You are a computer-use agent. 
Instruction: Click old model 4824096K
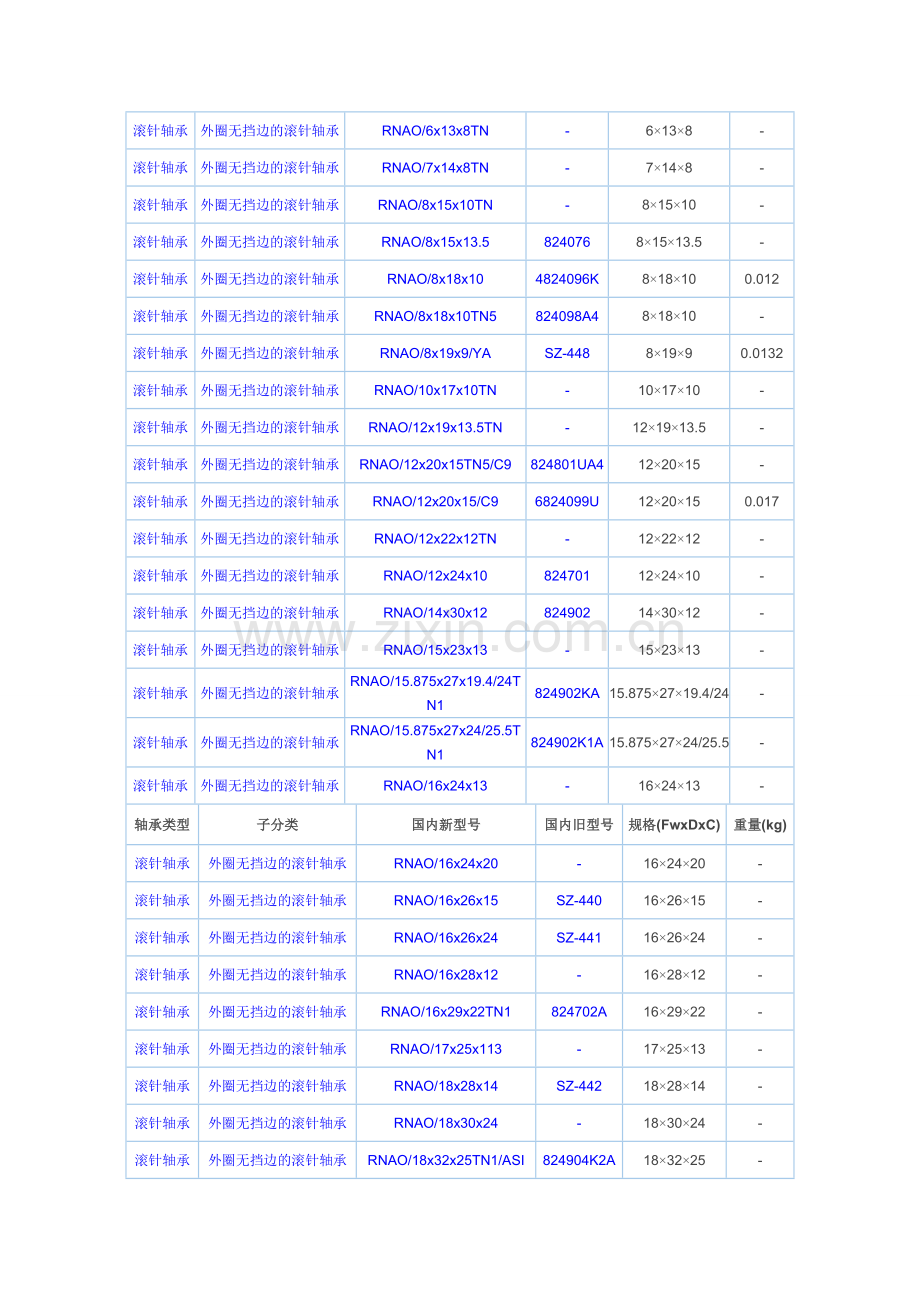tap(567, 279)
